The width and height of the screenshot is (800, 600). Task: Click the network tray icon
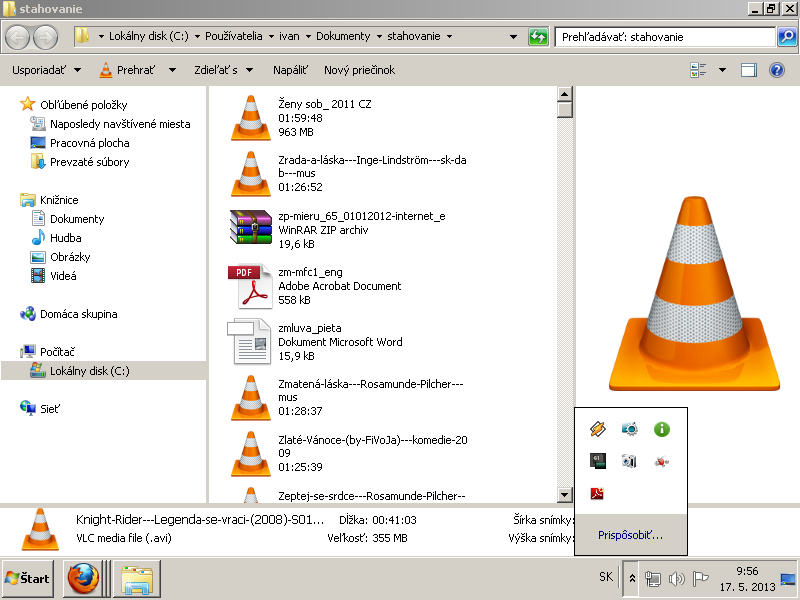point(653,579)
